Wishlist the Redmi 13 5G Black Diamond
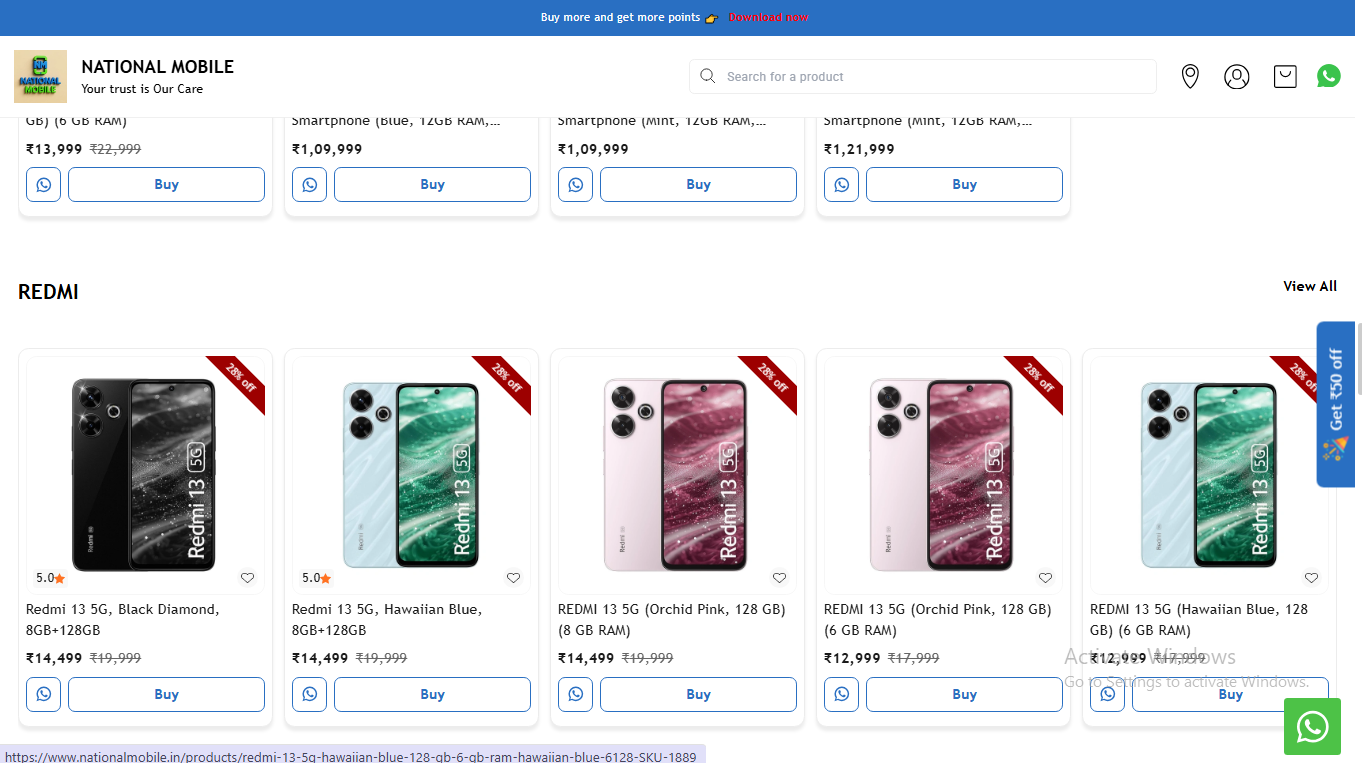Screen dimensions: 1362x763 [248, 578]
